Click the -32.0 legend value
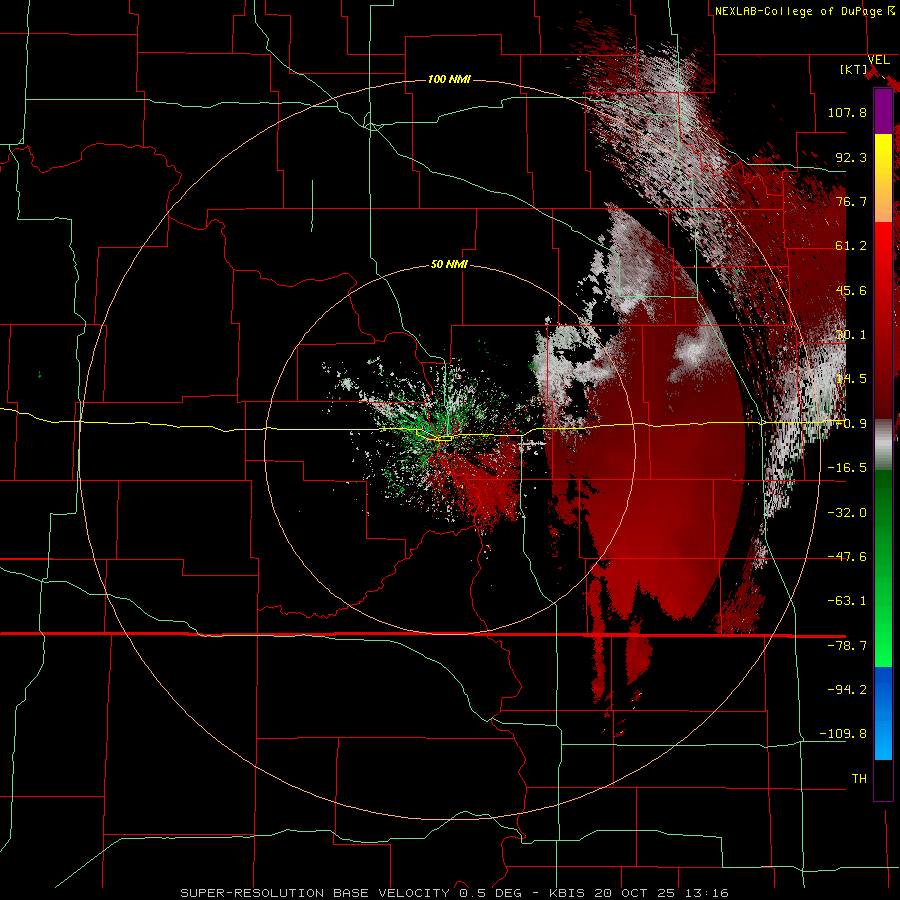900x900 pixels. [x=847, y=512]
